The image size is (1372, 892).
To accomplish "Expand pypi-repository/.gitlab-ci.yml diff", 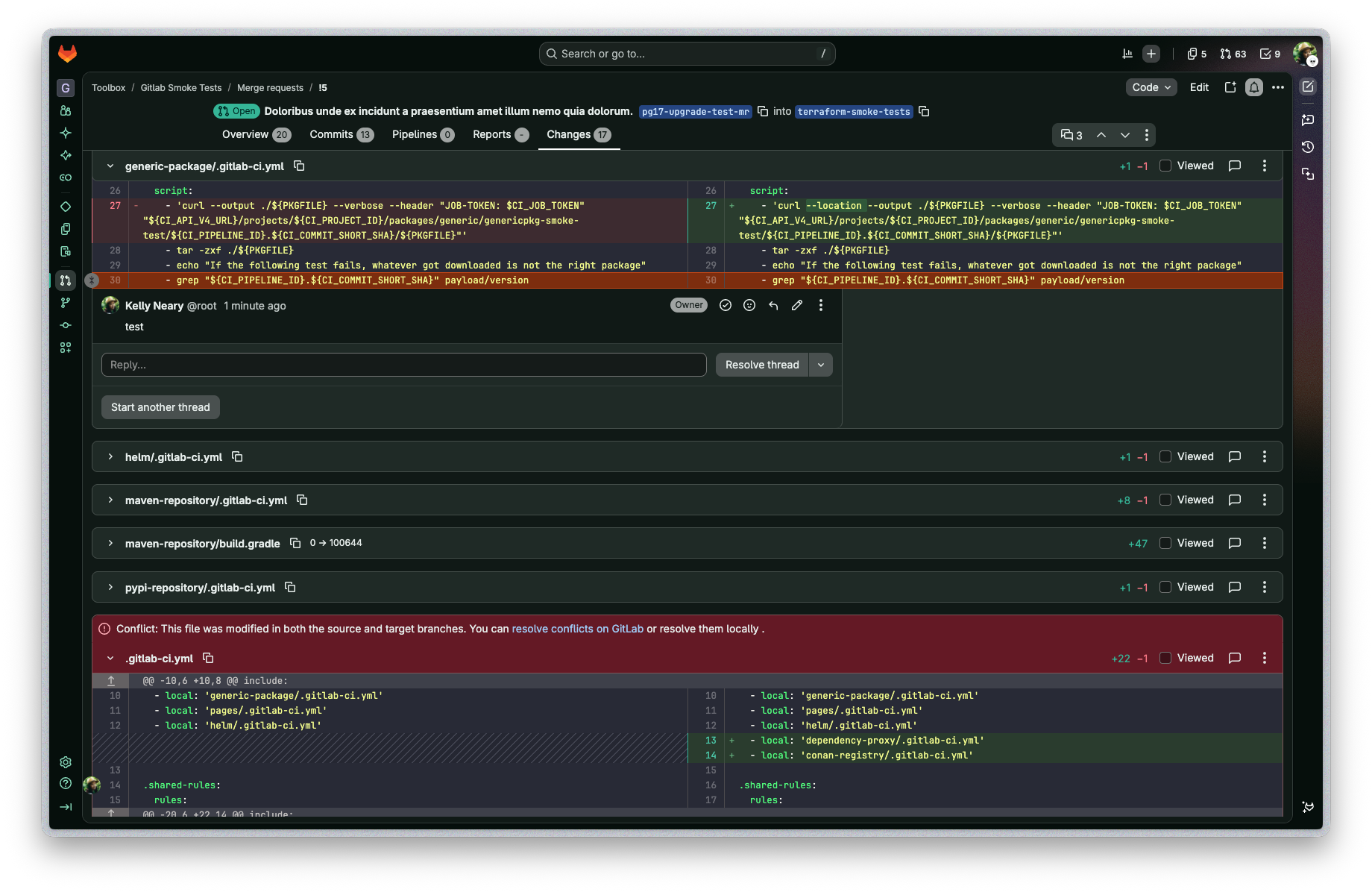I will coord(110,587).
